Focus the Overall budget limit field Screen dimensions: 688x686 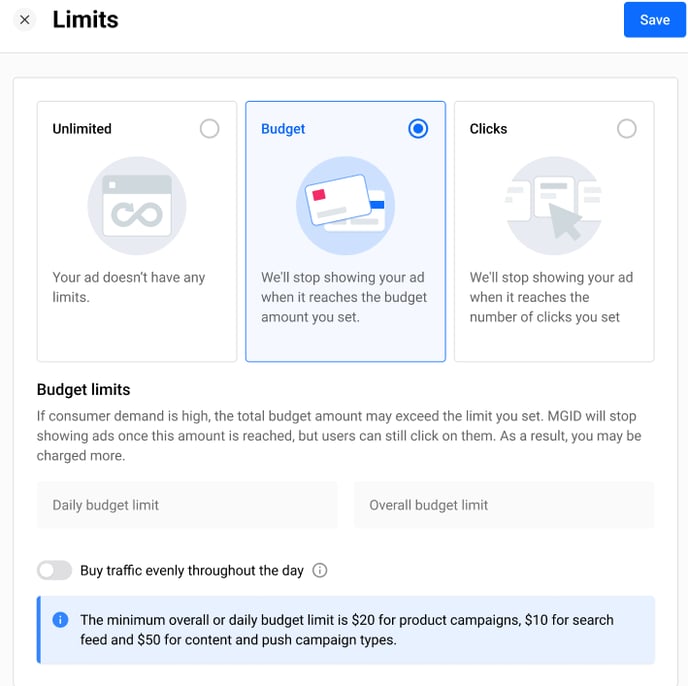point(503,505)
